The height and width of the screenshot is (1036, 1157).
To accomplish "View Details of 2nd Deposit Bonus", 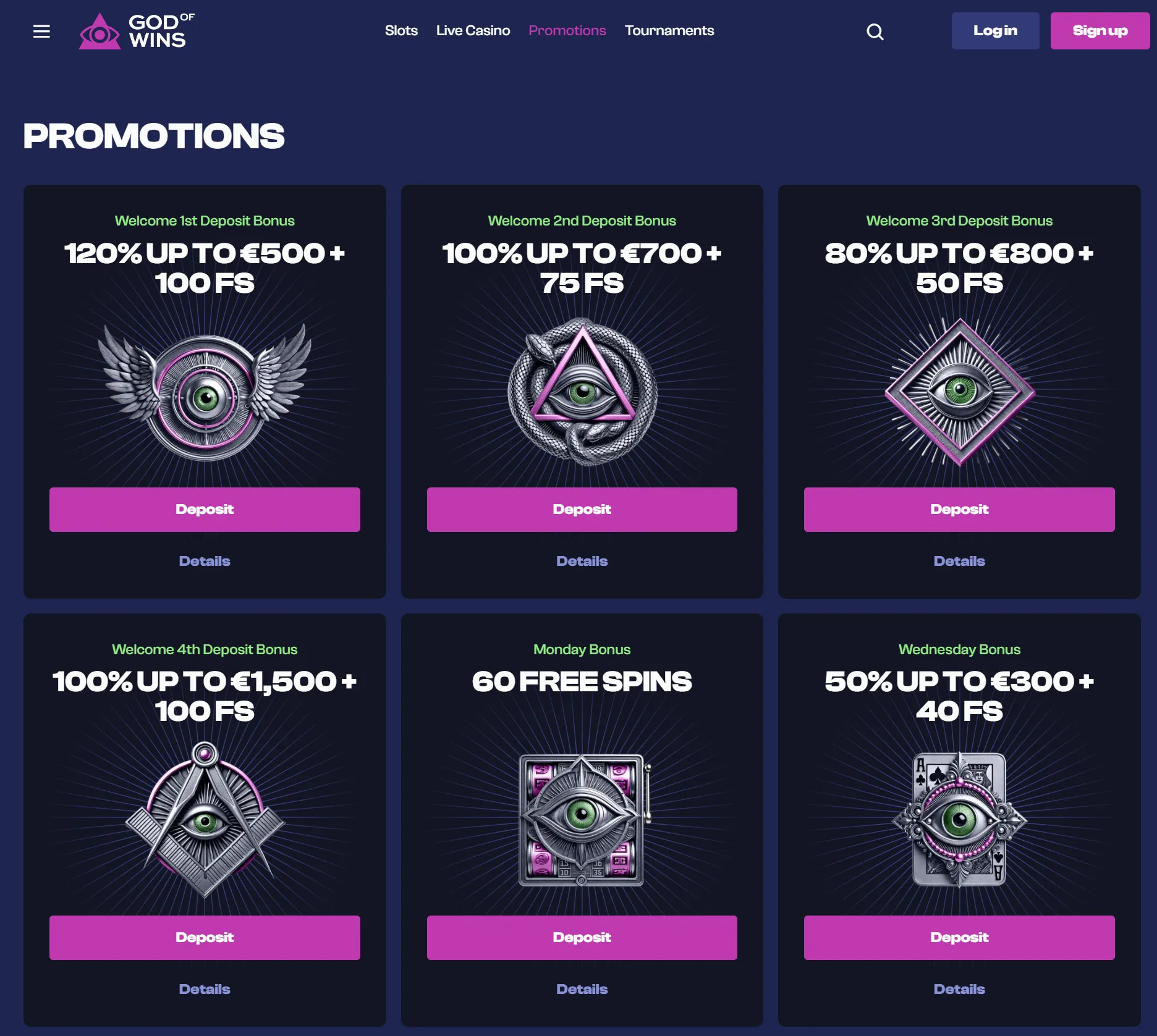I will click(x=582, y=561).
